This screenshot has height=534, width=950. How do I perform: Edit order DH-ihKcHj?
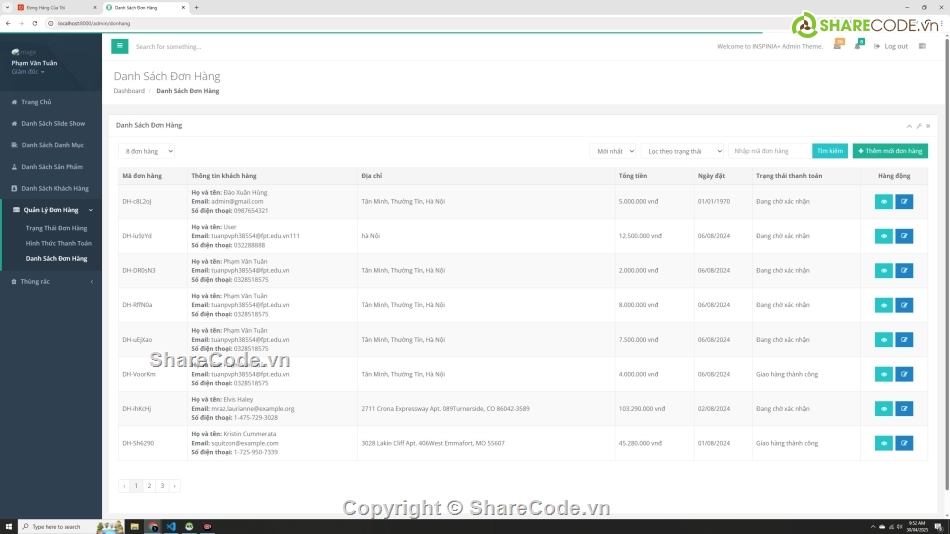[x=904, y=409]
